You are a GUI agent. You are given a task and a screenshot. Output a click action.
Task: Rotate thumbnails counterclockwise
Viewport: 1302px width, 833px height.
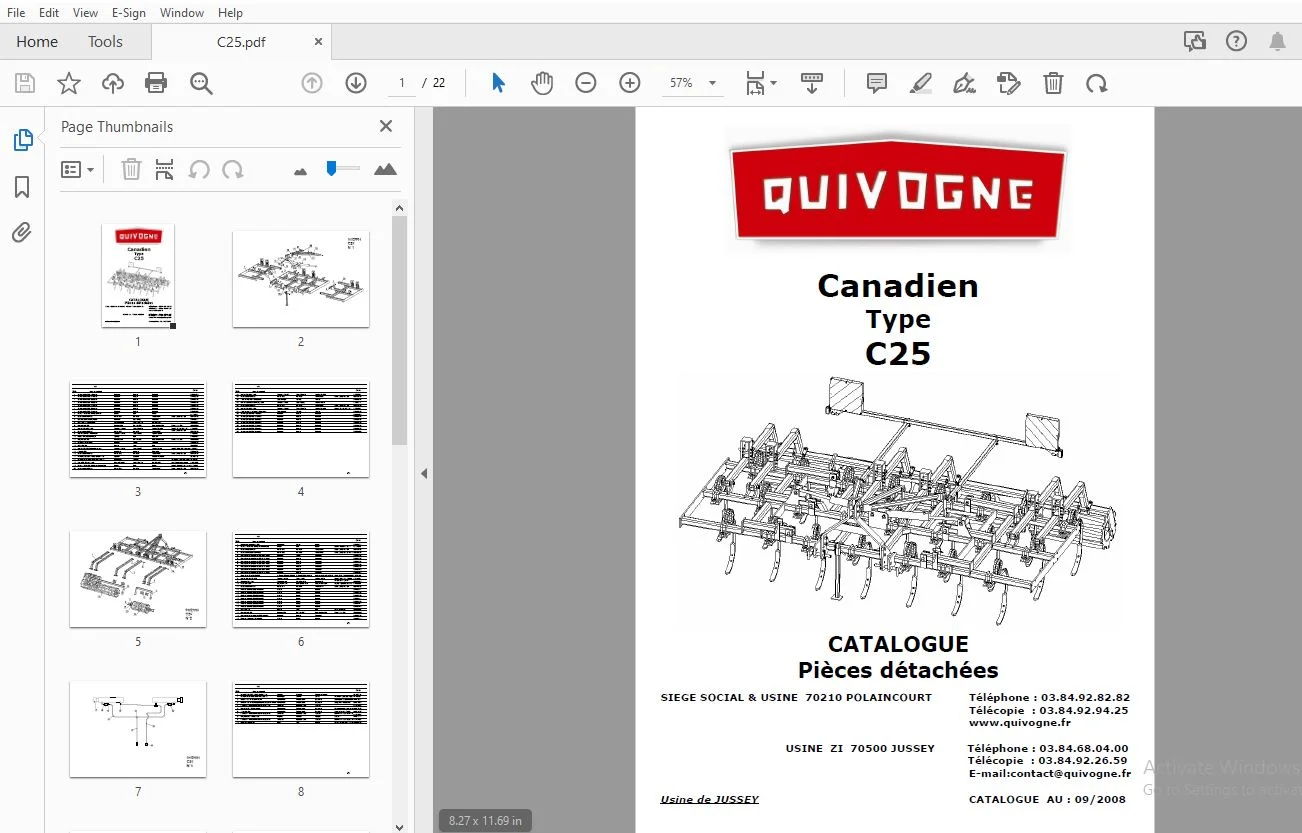(x=199, y=170)
